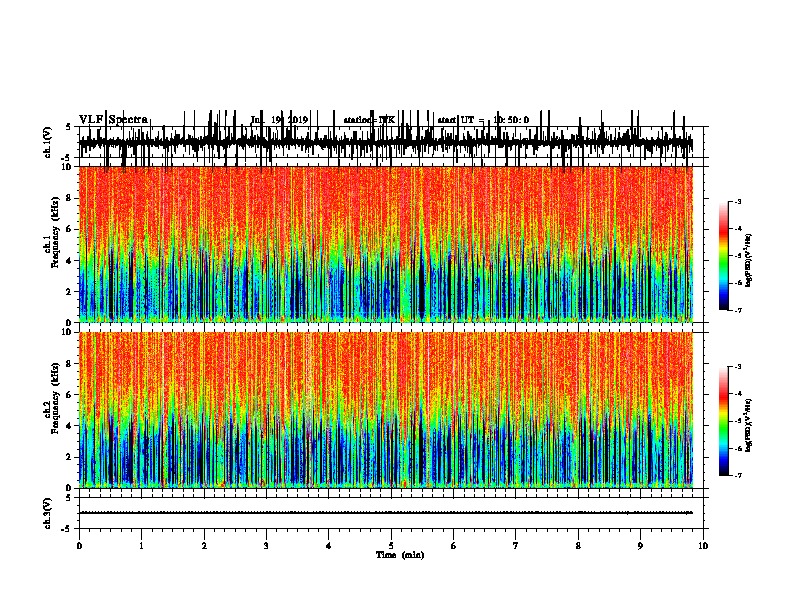The image size is (792, 612).
Task: Click the ch.1 frequency tick label '8'
Action: pyautogui.click(x=70, y=198)
